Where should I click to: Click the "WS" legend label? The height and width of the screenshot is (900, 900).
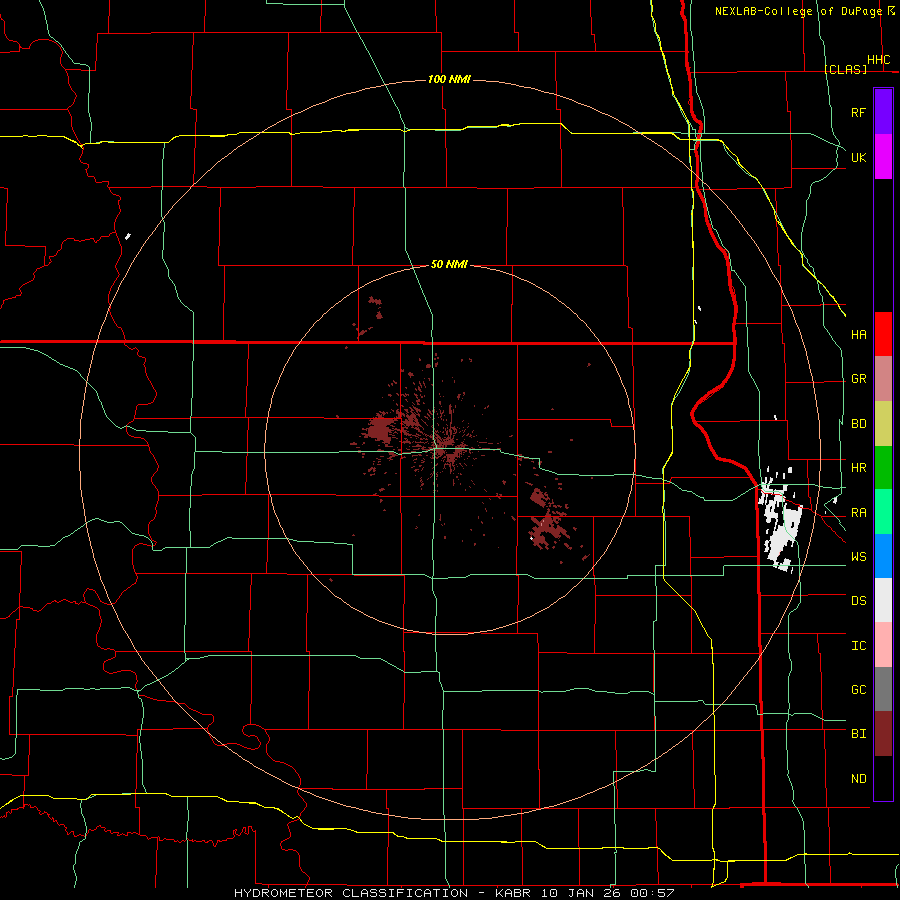(x=859, y=557)
